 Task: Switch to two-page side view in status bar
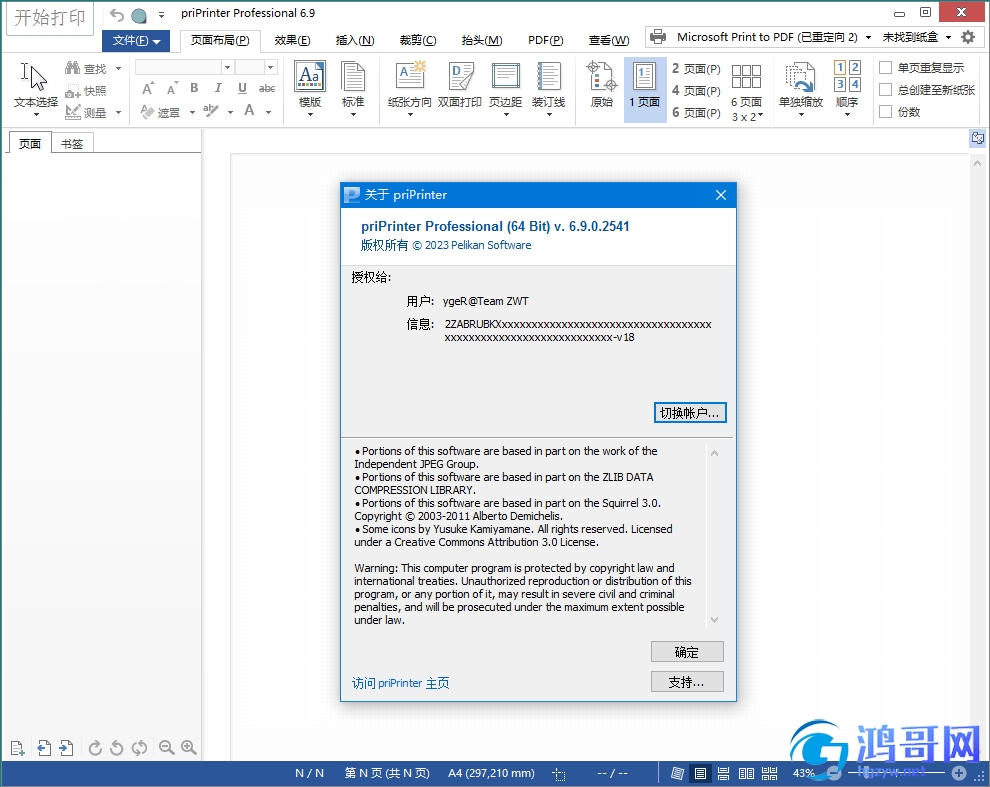pos(746,773)
